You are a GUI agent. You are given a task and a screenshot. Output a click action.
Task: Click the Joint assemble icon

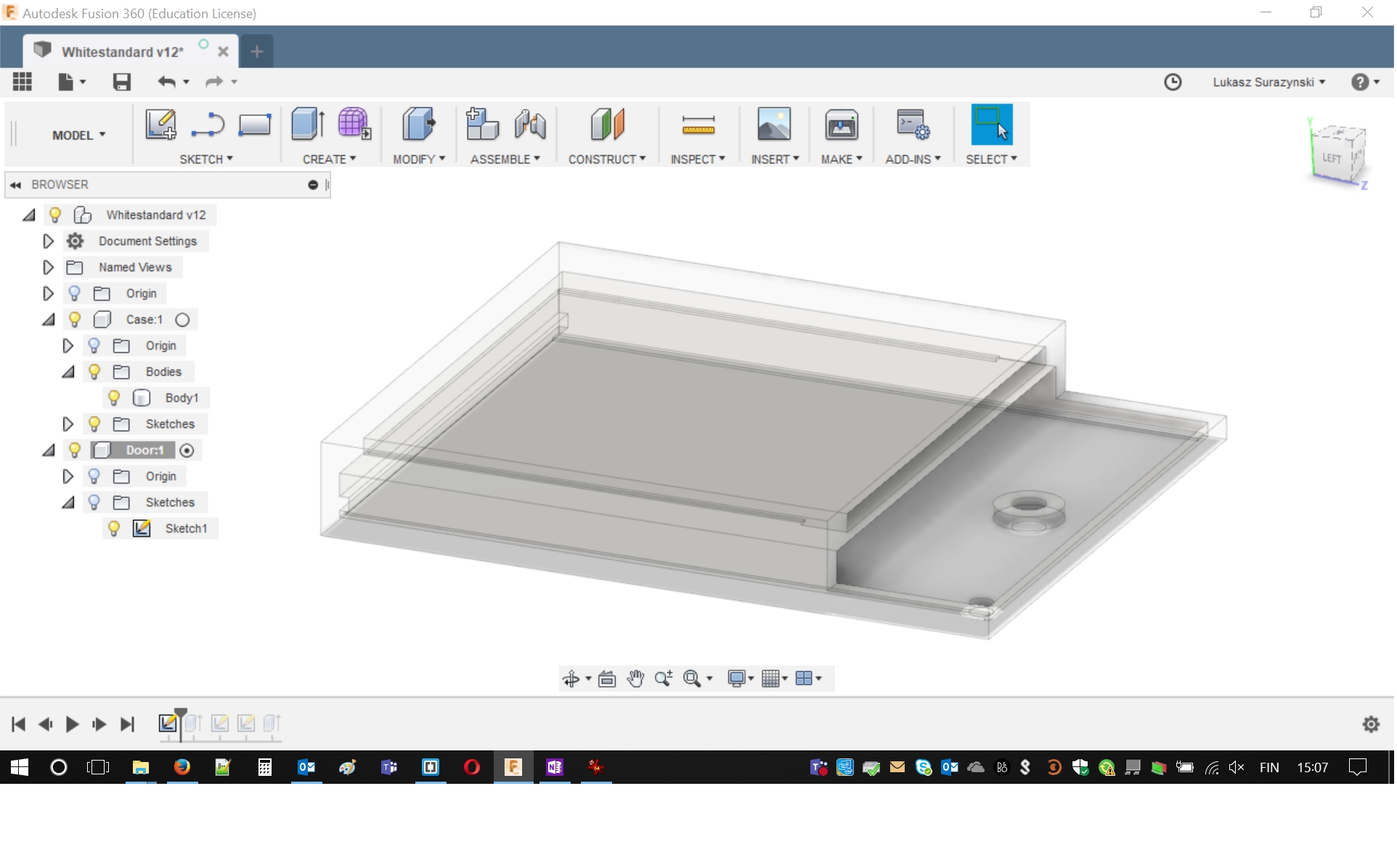[531, 124]
